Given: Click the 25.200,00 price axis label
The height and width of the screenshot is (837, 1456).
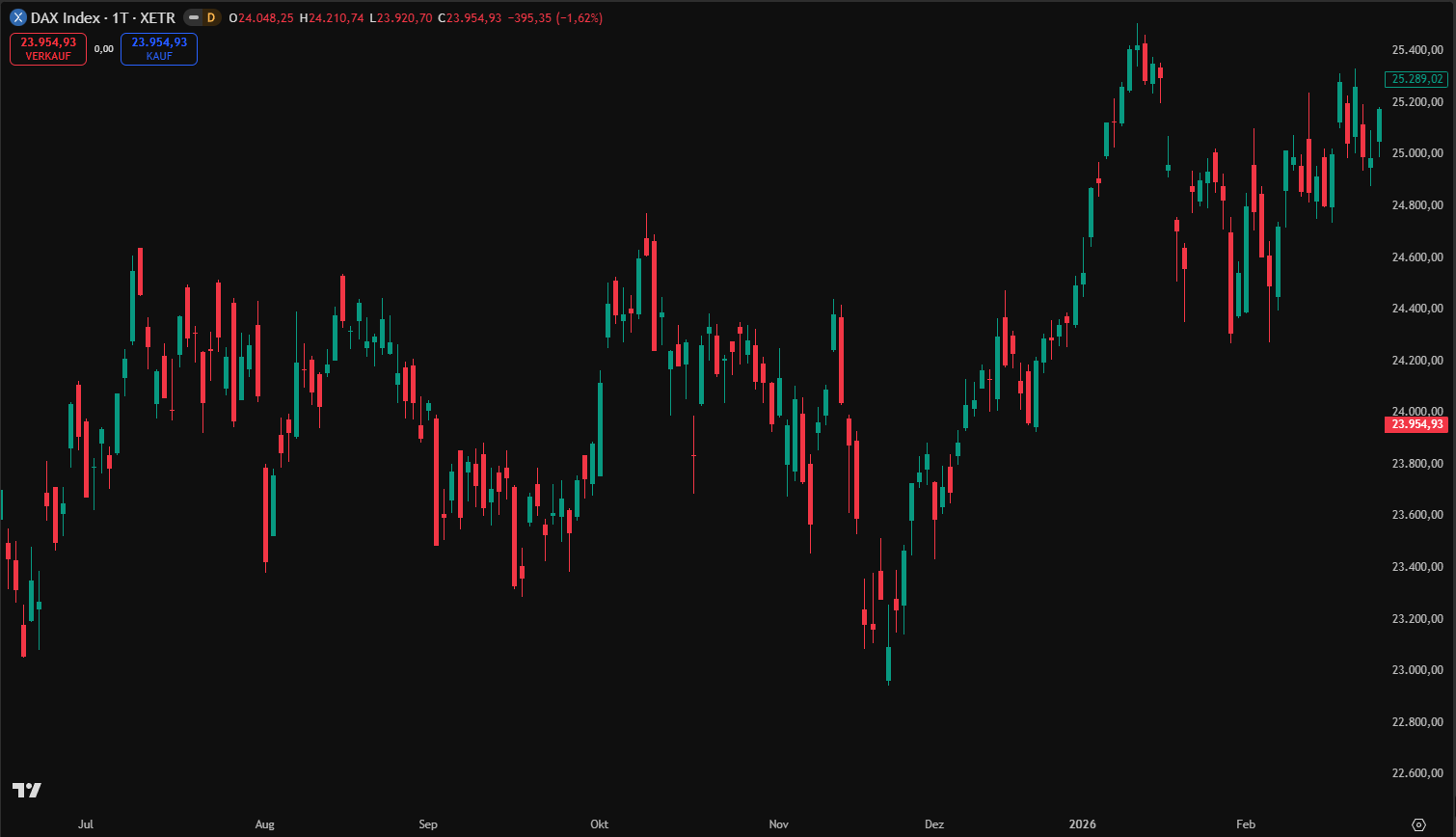Looking at the screenshot, I should coord(1417,102).
